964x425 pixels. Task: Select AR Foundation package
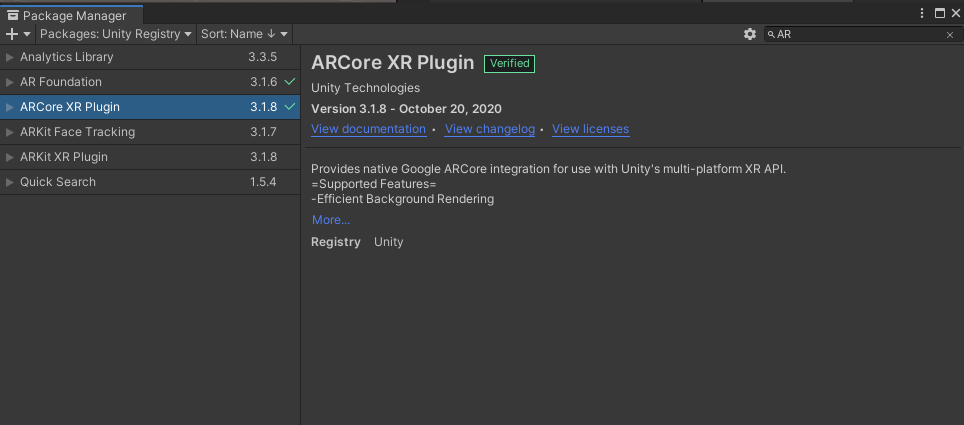point(150,82)
